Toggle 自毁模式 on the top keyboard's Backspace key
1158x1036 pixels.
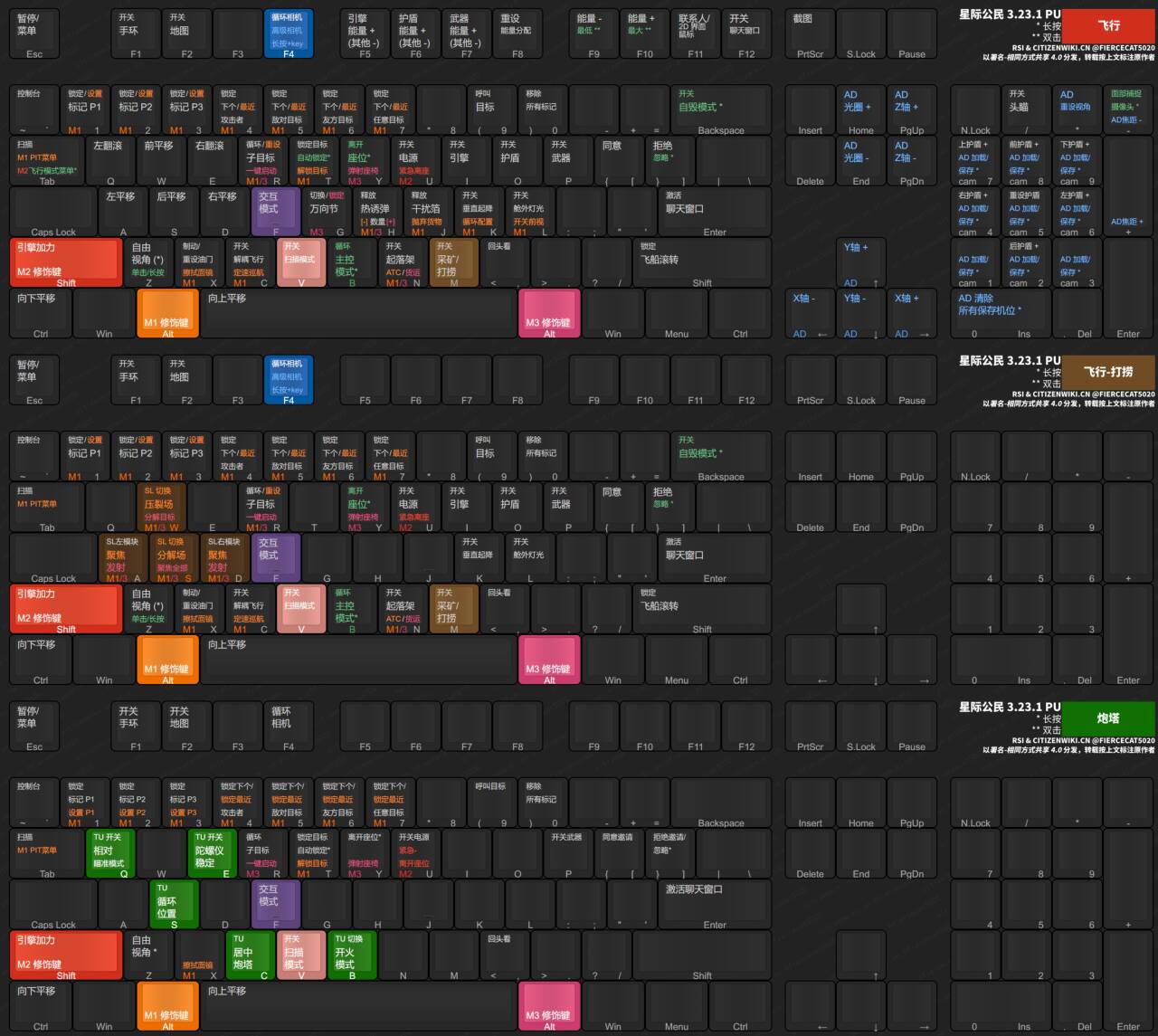[x=720, y=110]
